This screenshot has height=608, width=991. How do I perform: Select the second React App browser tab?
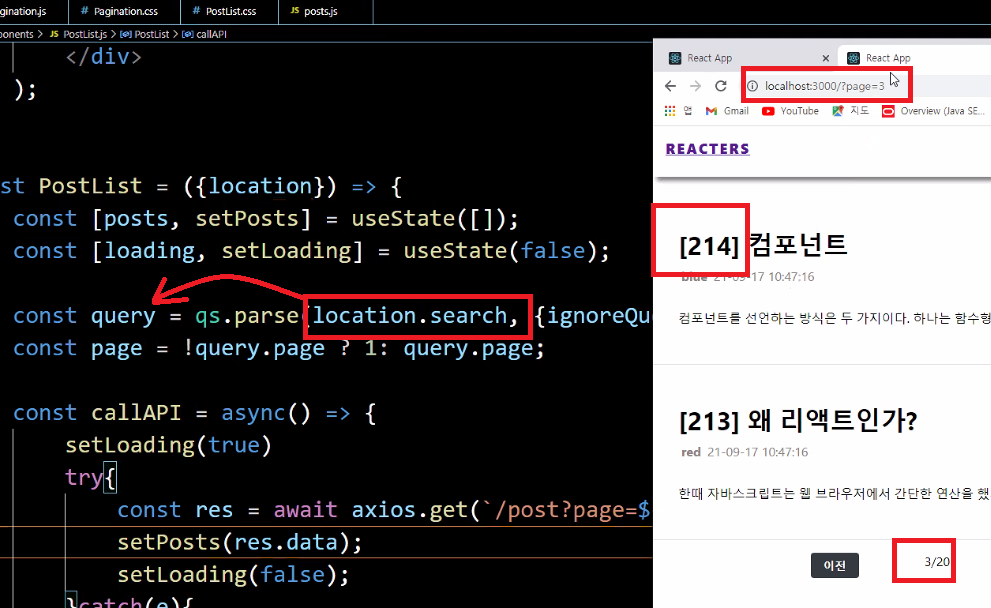point(914,58)
